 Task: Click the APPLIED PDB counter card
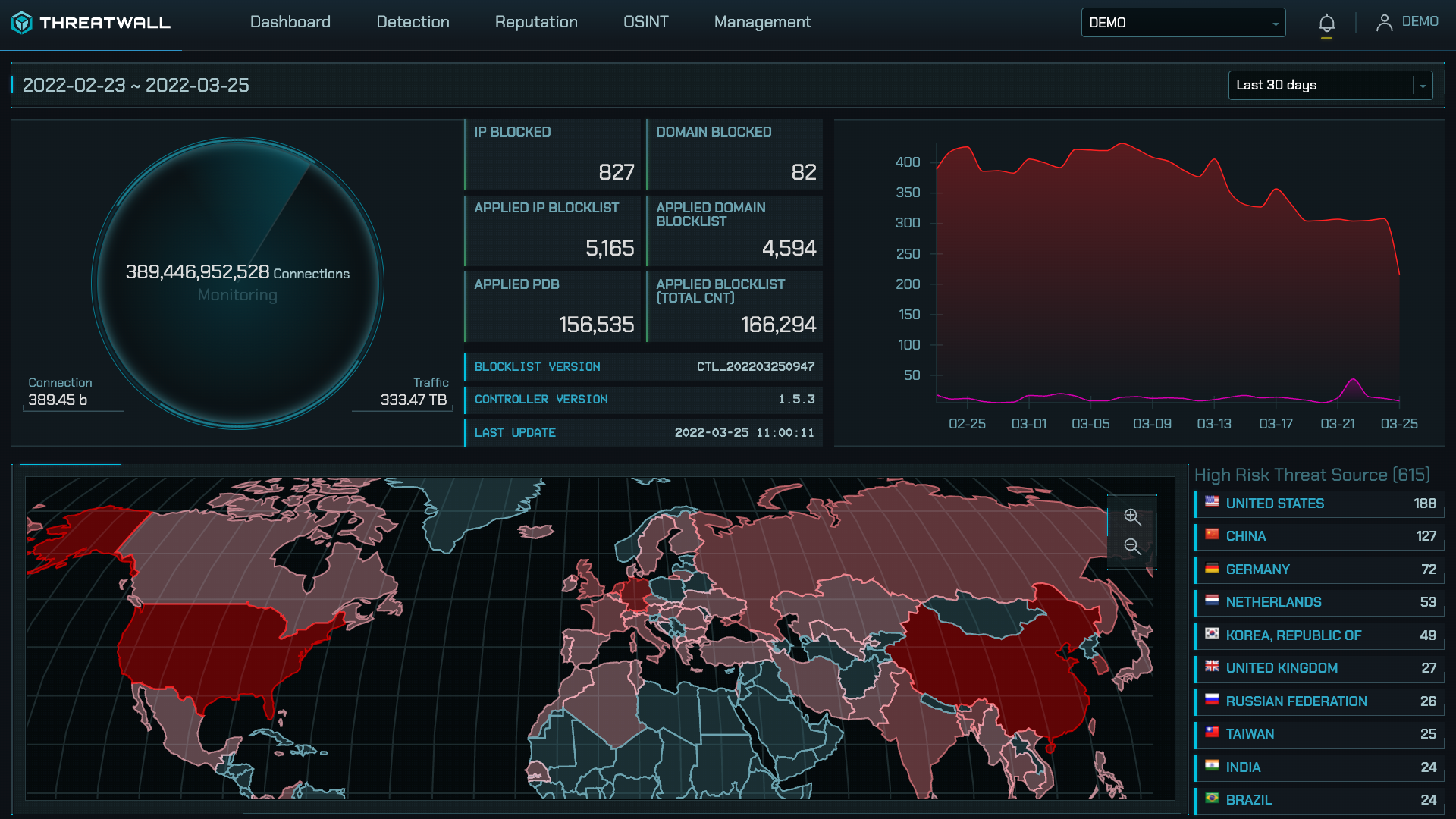(x=553, y=307)
